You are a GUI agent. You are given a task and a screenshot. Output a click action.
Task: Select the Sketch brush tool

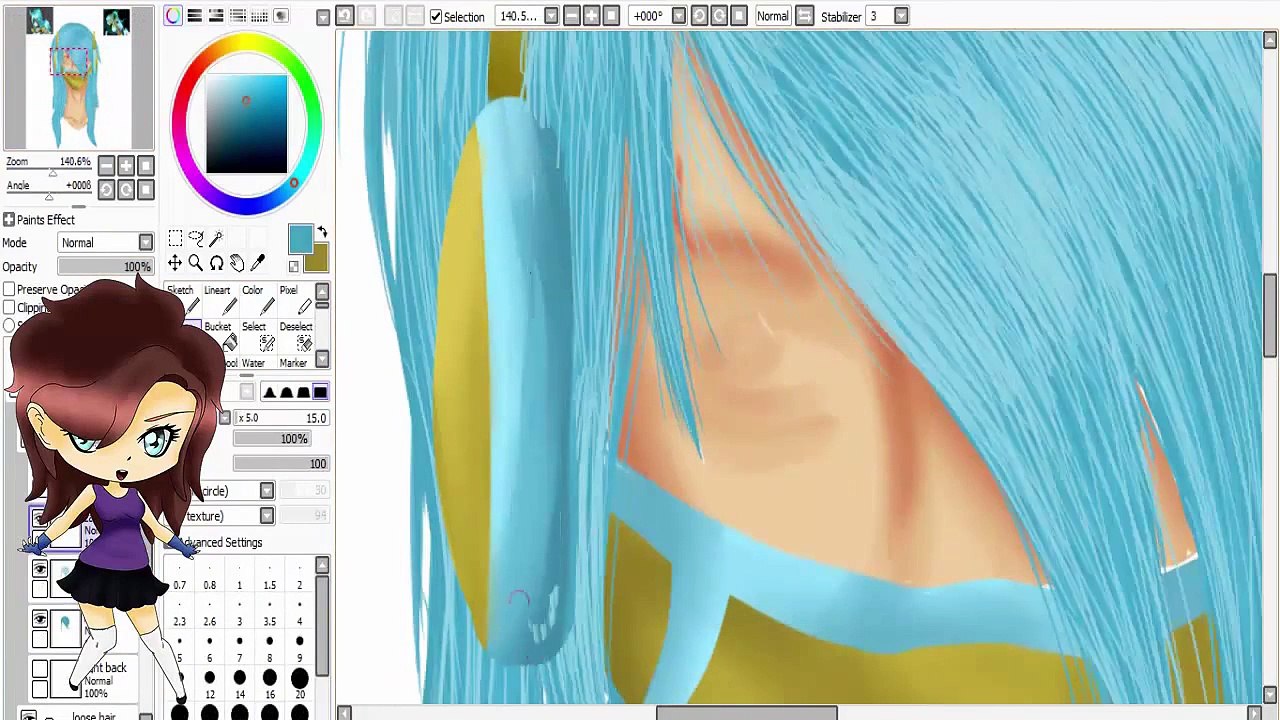(180, 299)
